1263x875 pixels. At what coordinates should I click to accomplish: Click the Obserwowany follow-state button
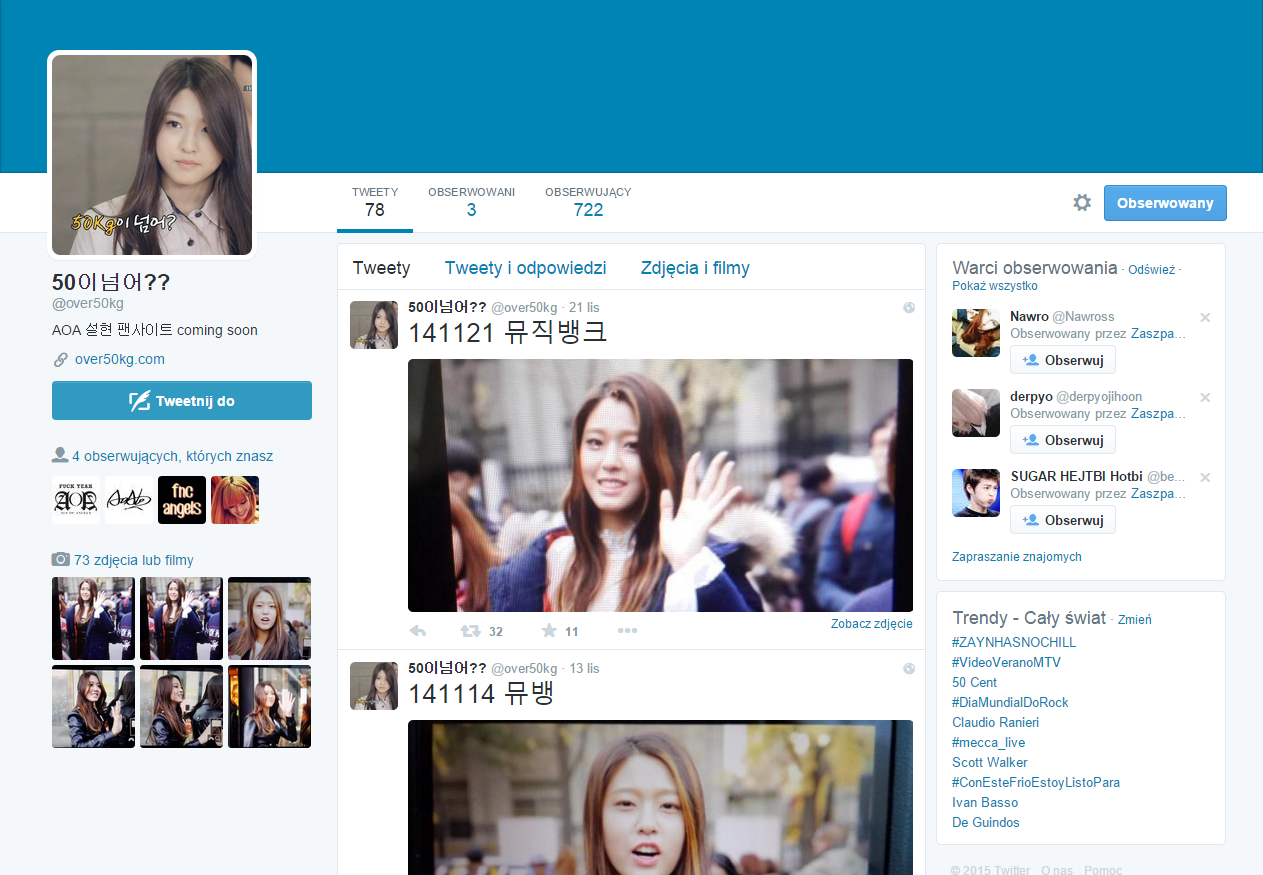coord(1165,203)
